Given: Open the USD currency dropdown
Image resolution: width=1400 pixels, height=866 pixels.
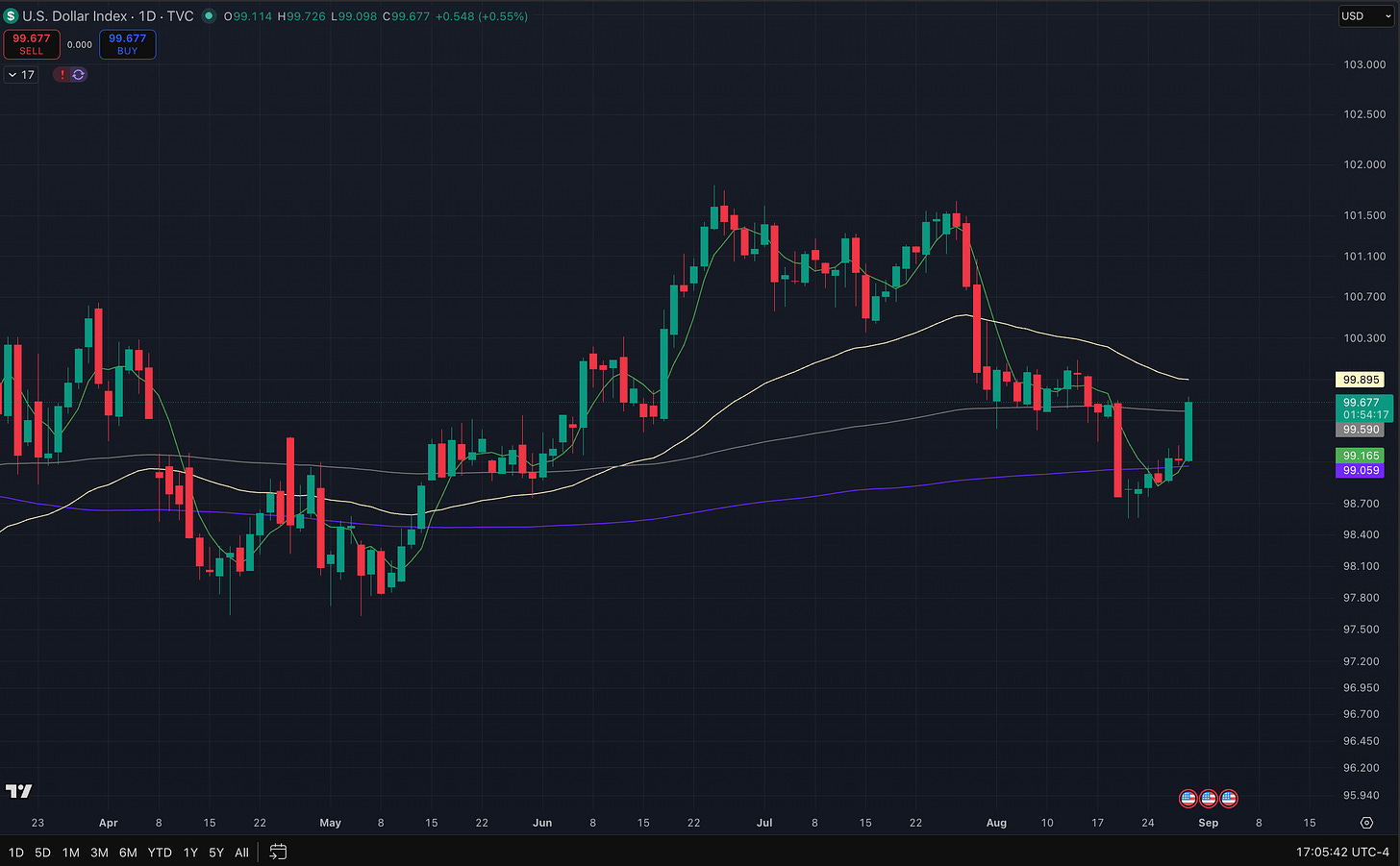Looking at the screenshot, I should tap(1366, 16).
